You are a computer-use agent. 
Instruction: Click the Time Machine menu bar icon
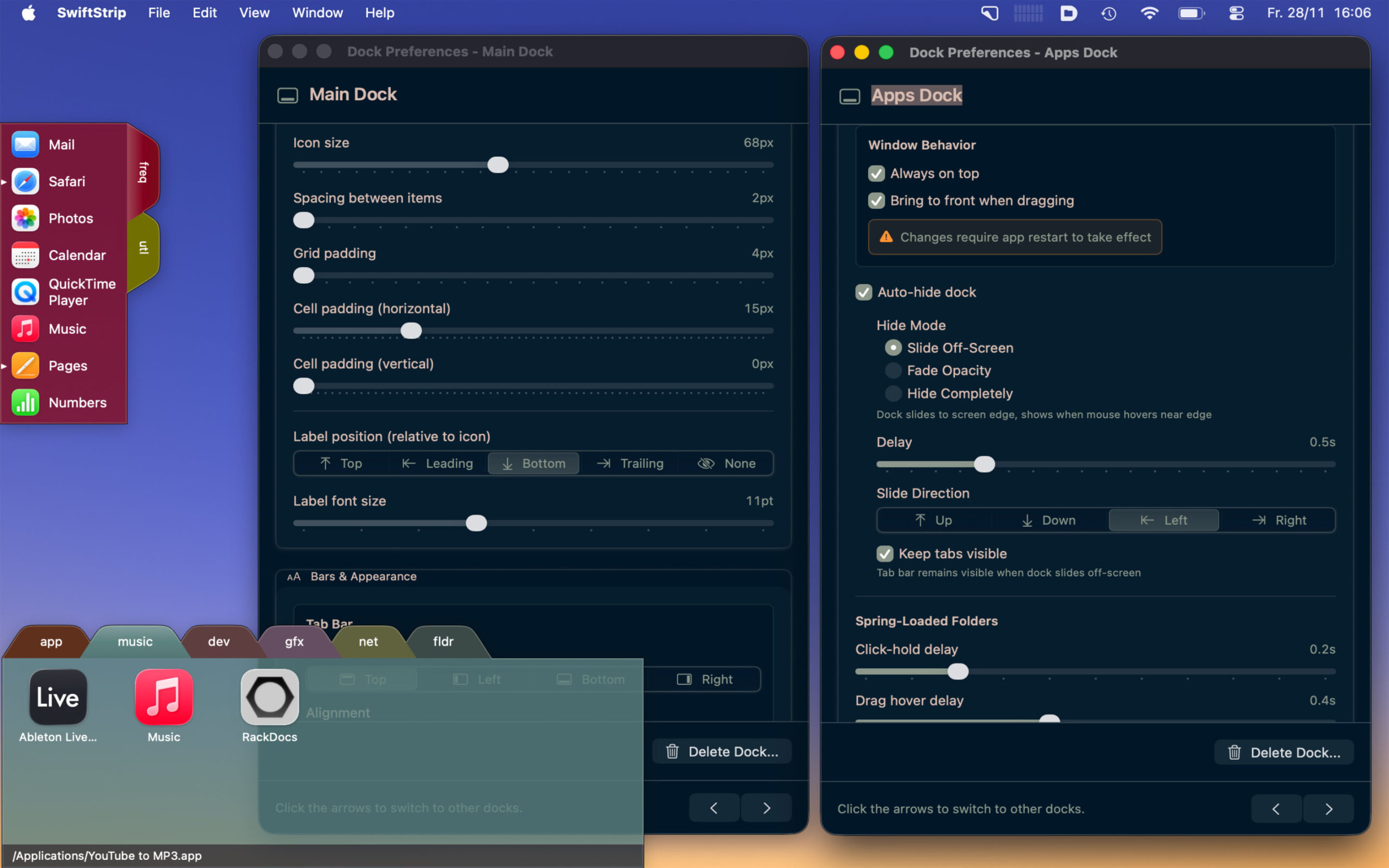1108,12
